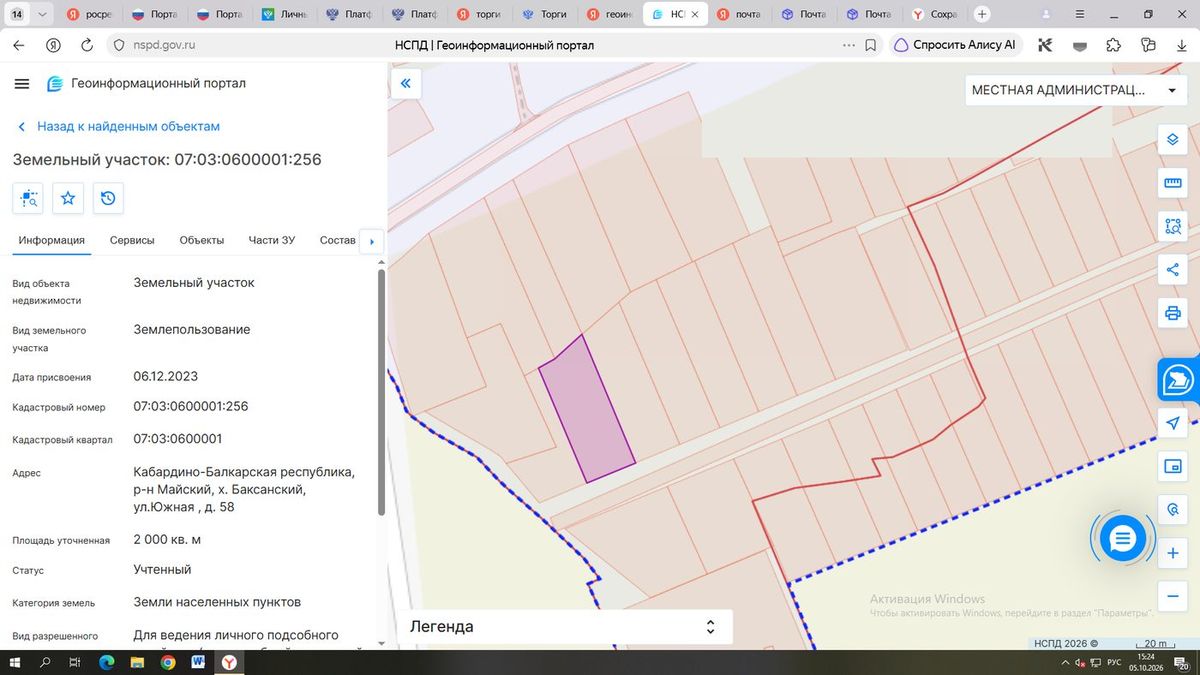Select cadastral quarter 07:03:0600001 value
The image size is (1200, 675).
click(x=178, y=438)
